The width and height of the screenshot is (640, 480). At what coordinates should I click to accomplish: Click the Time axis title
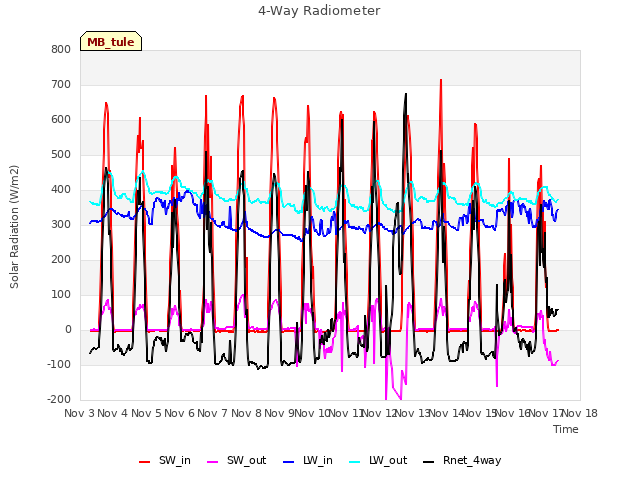tap(566, 429)
